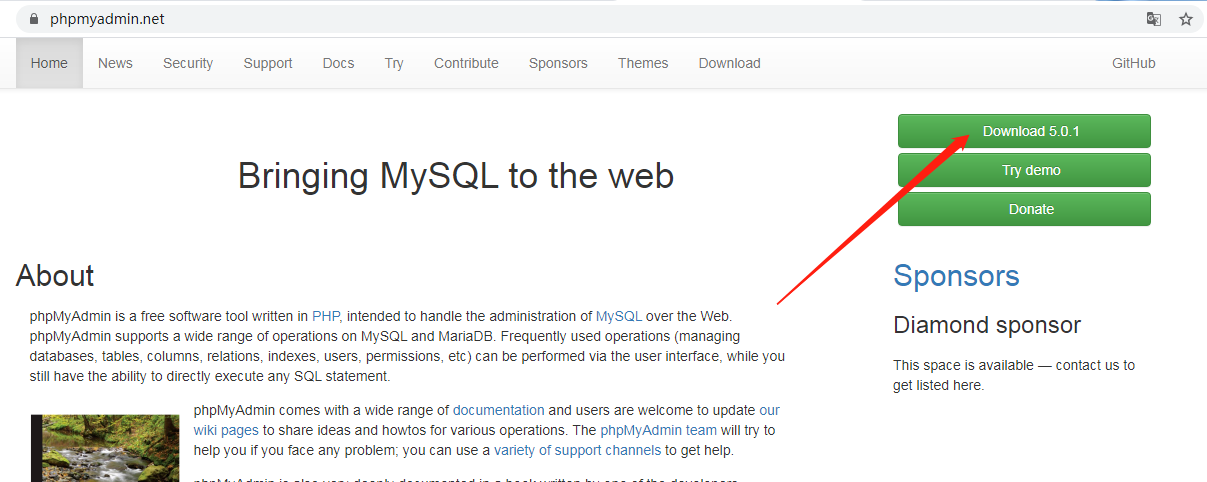Open the Support navigation item
The image size is (1207, 482).
click(268, 63)
